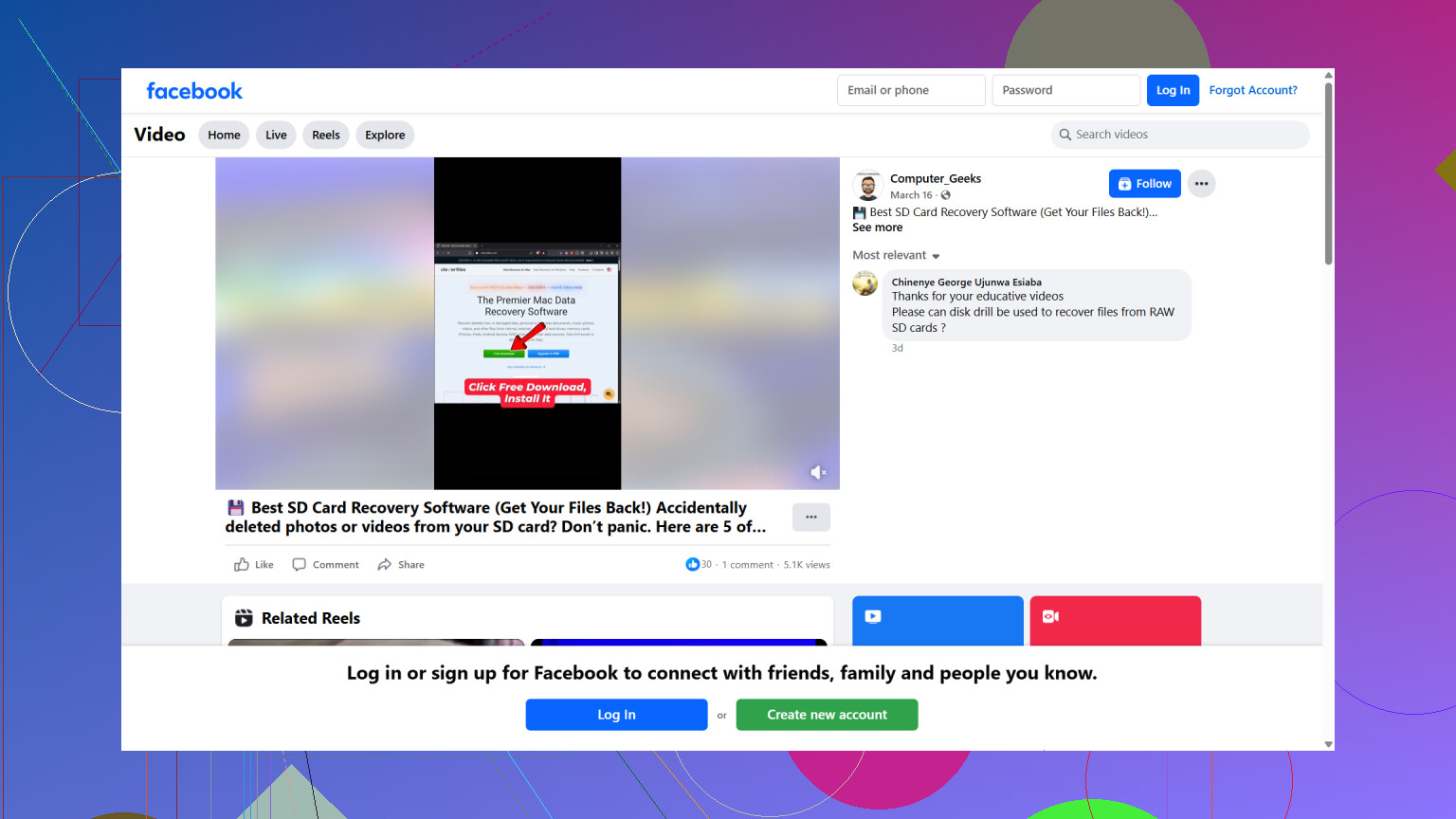Open the Forgot Account? link

tap(1253, 90)
